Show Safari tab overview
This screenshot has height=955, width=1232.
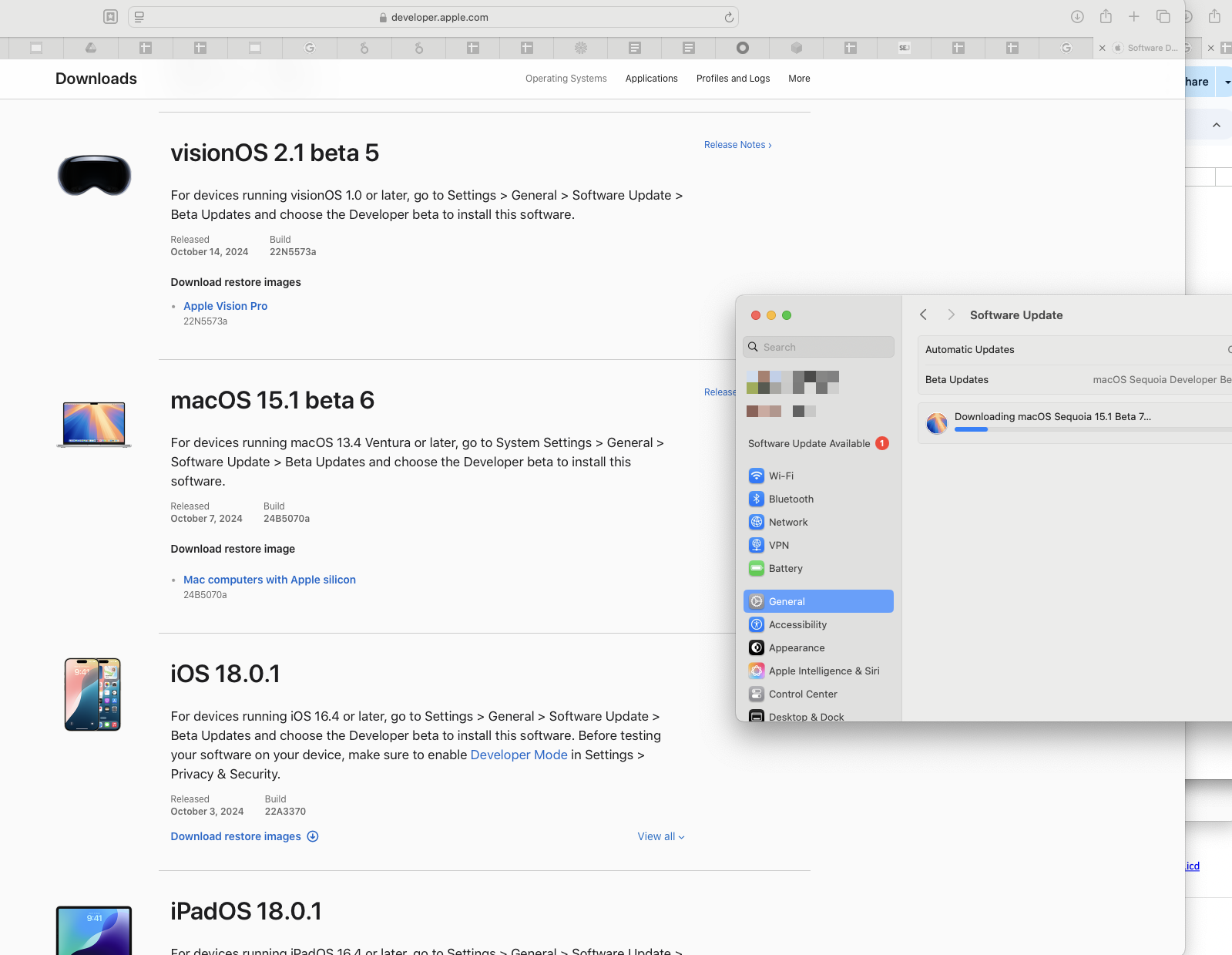(x=1163, y=16)
